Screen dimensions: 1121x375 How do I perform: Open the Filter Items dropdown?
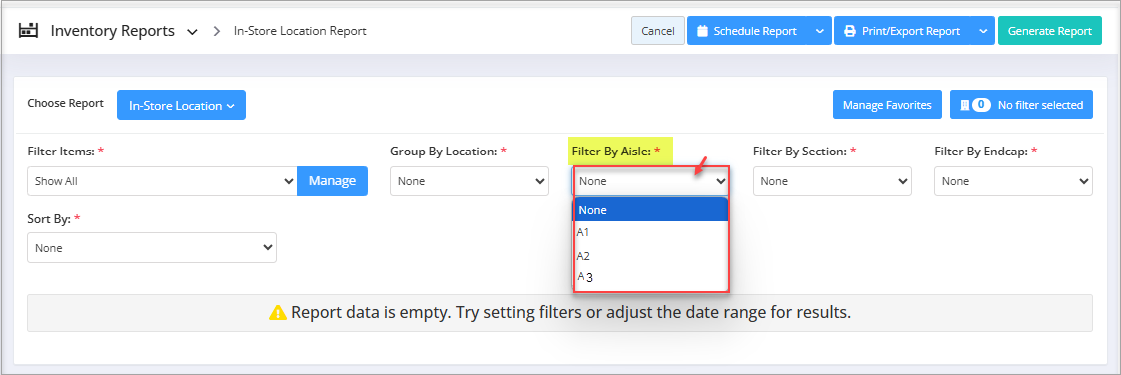pyautogui.click(x=162, y=181)
